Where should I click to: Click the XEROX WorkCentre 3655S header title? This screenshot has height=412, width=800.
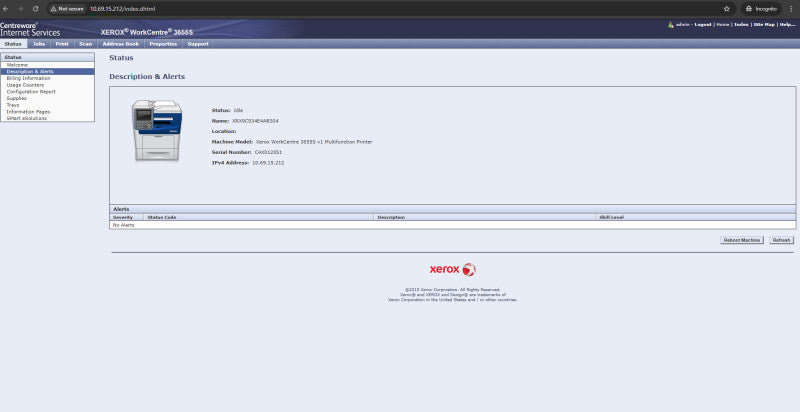coord(147,32)
